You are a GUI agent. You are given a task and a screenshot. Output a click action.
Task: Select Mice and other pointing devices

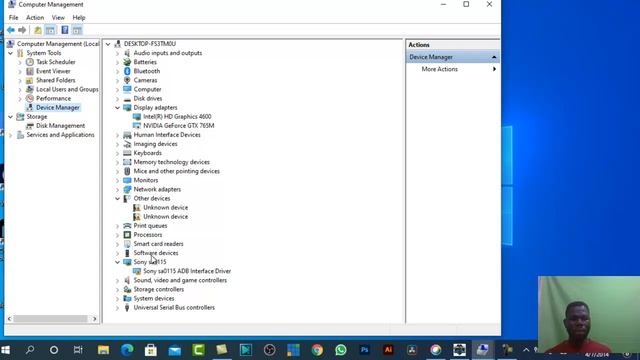click(177, 171)
